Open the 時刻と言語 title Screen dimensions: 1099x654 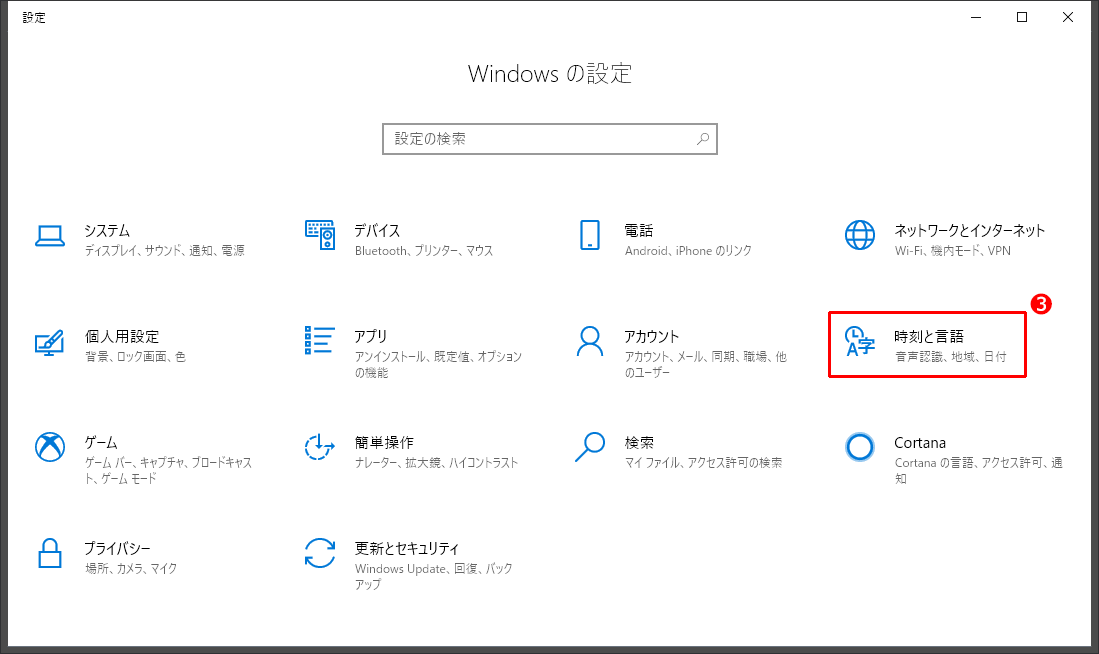[929, 336]
